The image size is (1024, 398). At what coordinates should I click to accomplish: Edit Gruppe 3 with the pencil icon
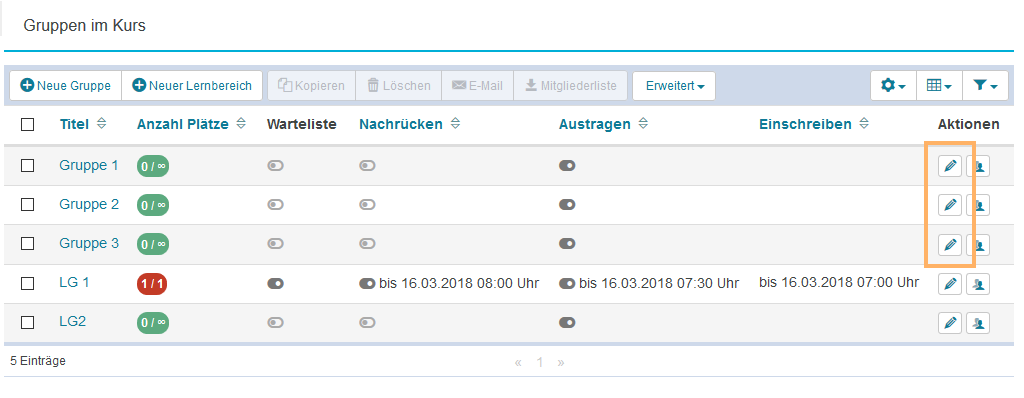[950, 244]
